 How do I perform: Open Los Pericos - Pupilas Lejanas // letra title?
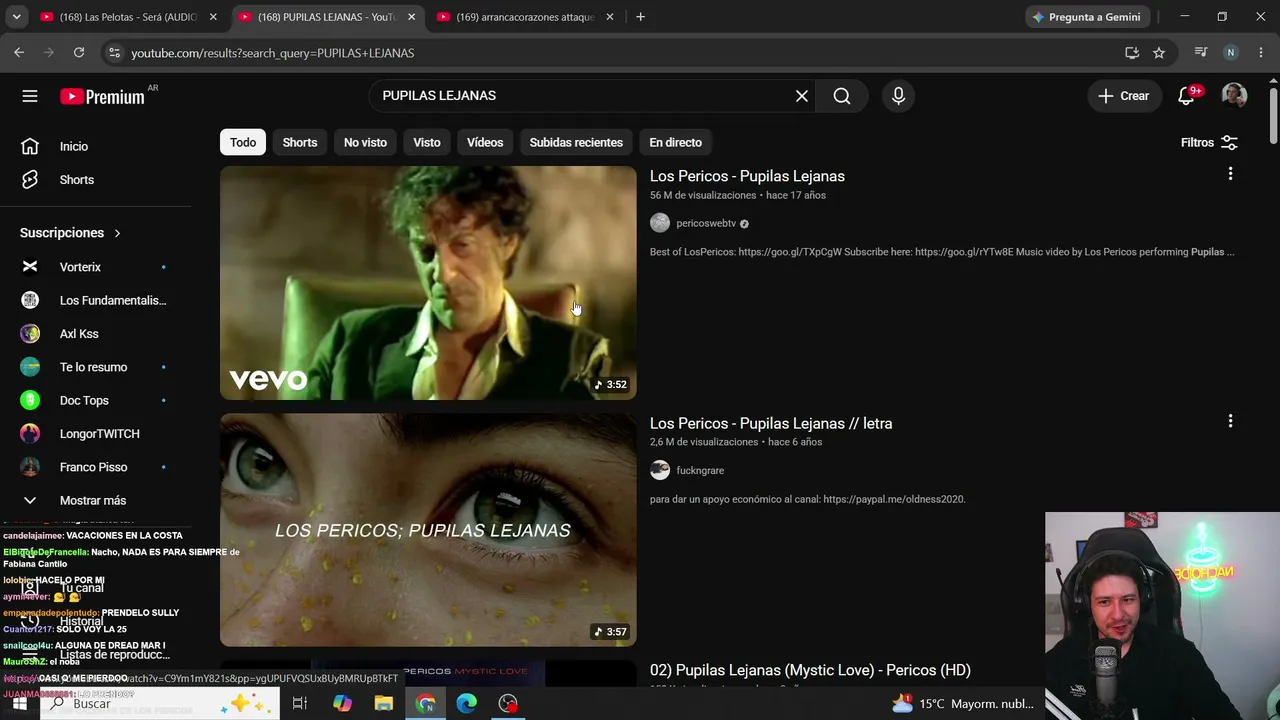(x=771, y=423)
